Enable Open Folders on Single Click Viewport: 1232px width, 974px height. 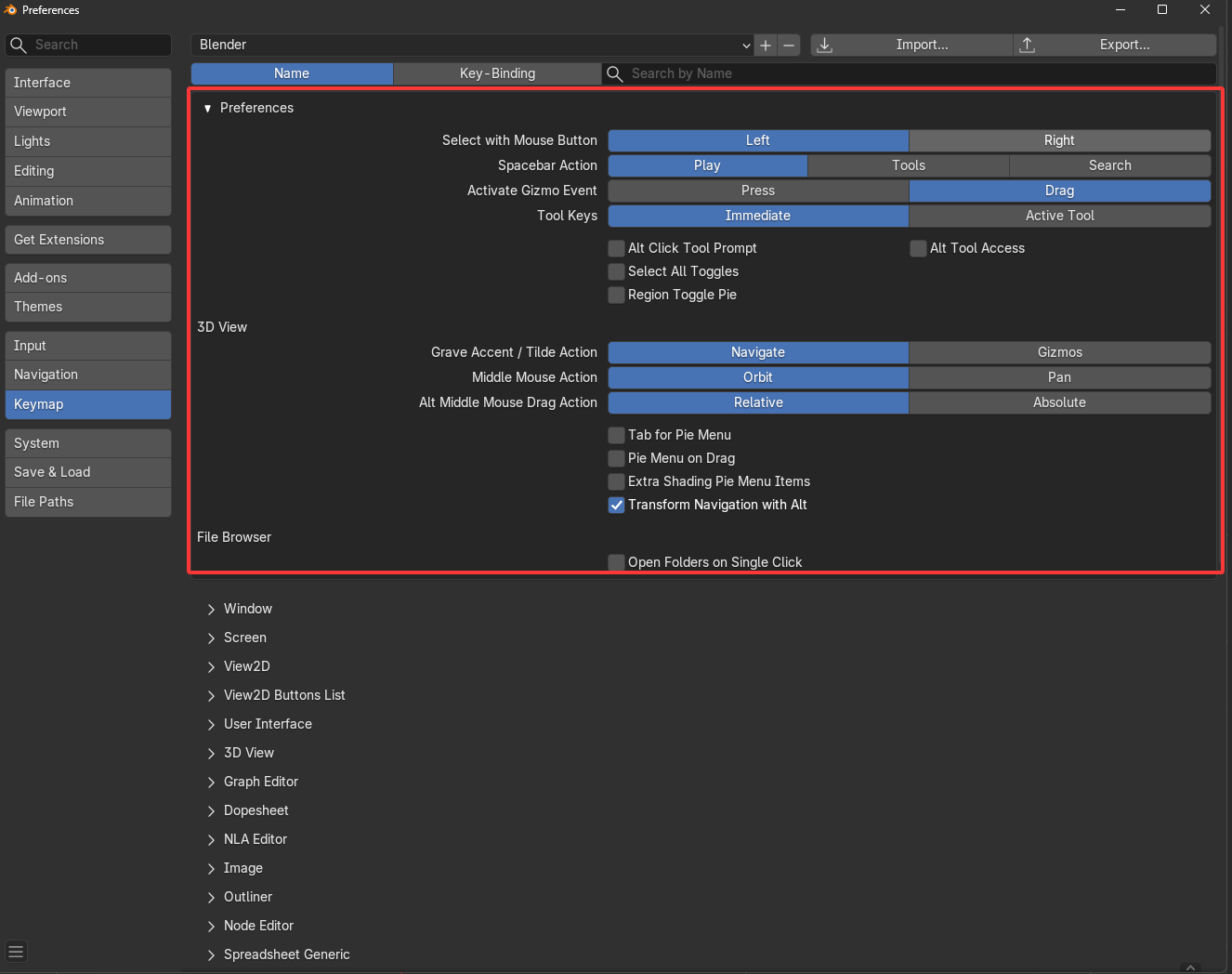pos(616,562)
